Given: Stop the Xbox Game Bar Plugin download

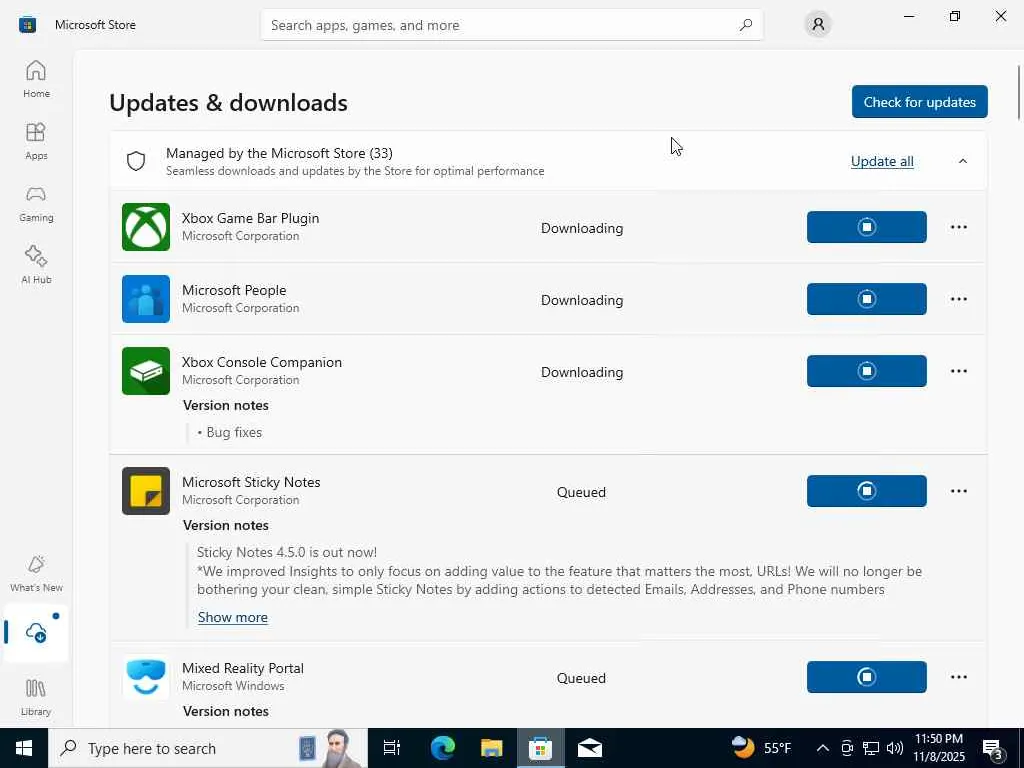Looking at the screenshot, I should coord(867,227).
